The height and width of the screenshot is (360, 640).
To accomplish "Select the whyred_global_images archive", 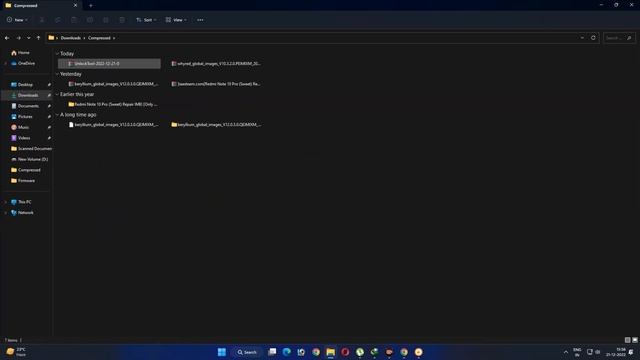I will [x=216, y=64].
